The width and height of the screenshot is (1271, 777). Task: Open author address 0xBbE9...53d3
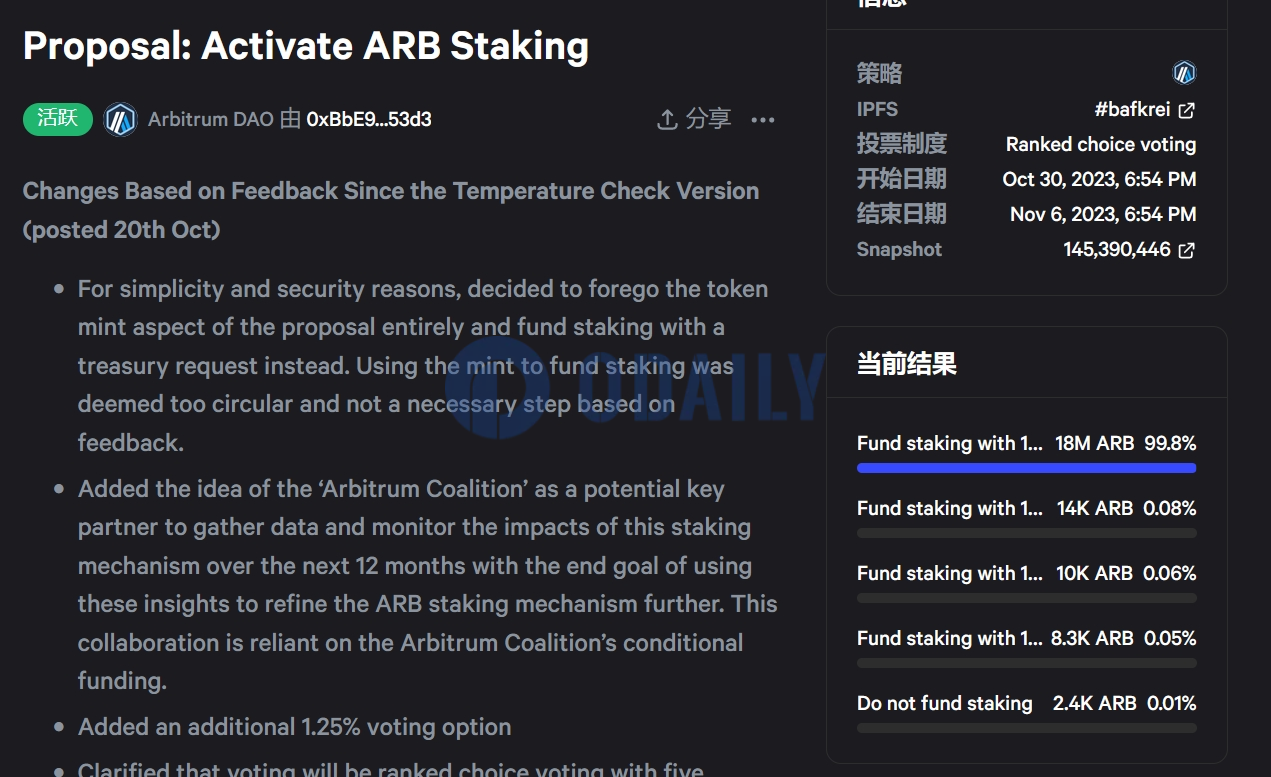pos(369,120)
